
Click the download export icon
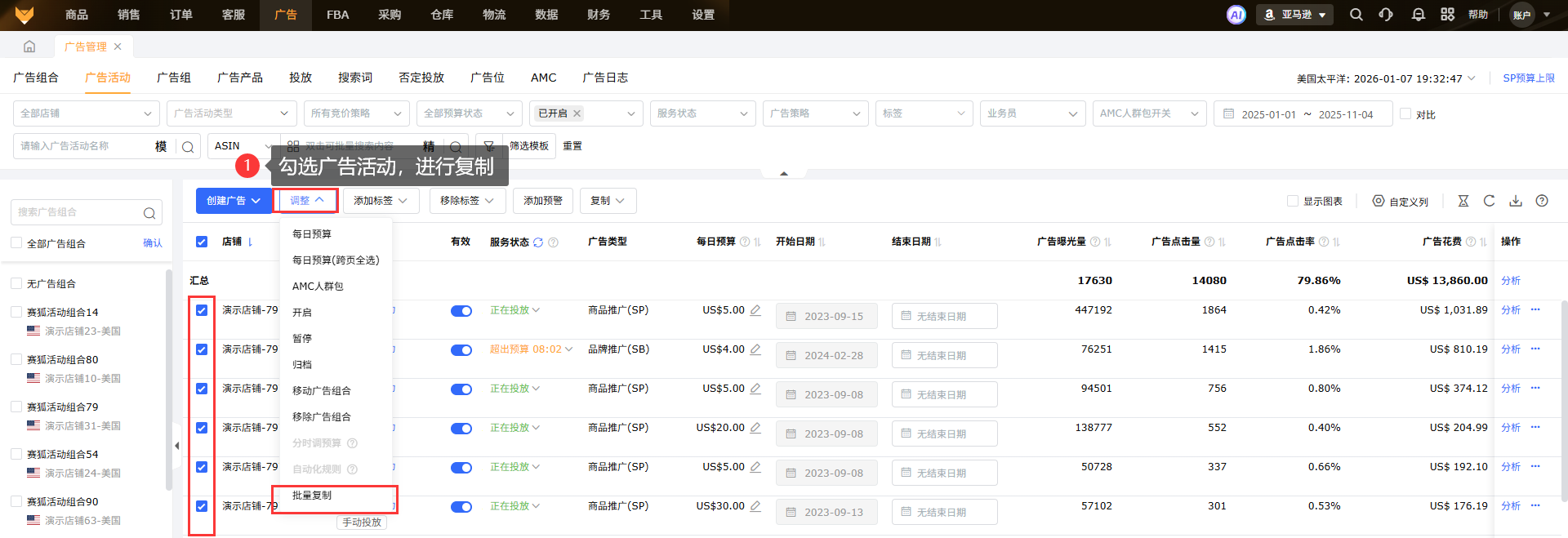(x=1515, y=201)
